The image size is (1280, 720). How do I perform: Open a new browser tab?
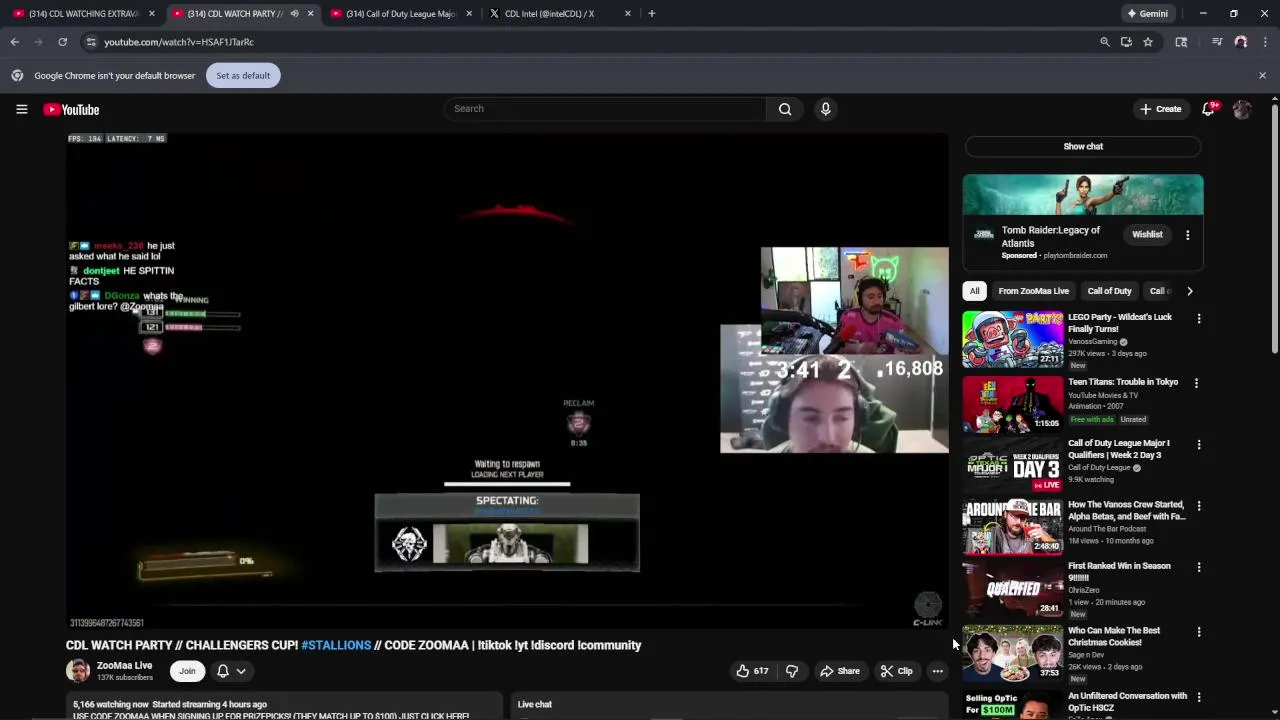click(651, 14)
